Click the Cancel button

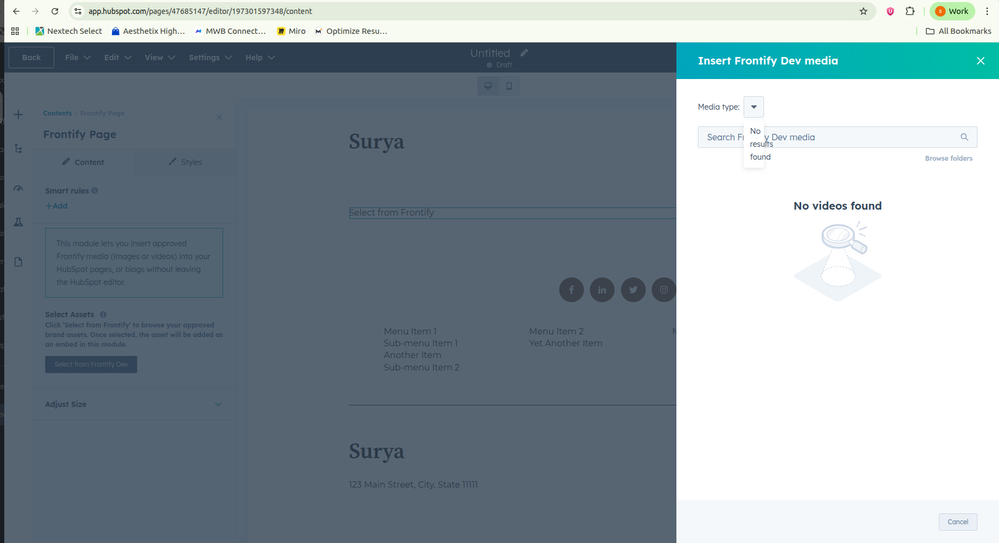pyautogui.click(x=957, y=522)
